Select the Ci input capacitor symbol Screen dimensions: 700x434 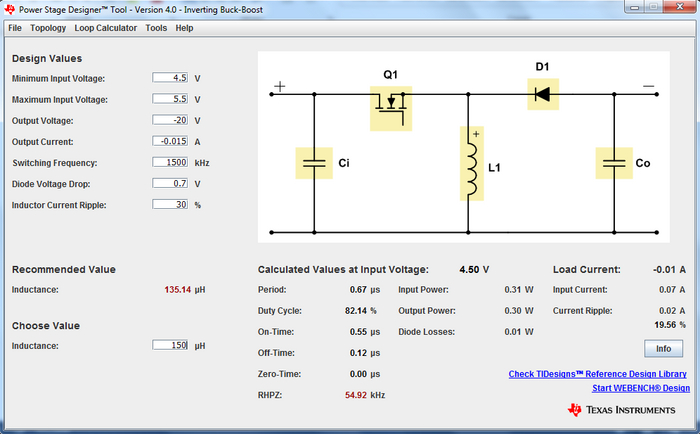[x=314, y=163]
